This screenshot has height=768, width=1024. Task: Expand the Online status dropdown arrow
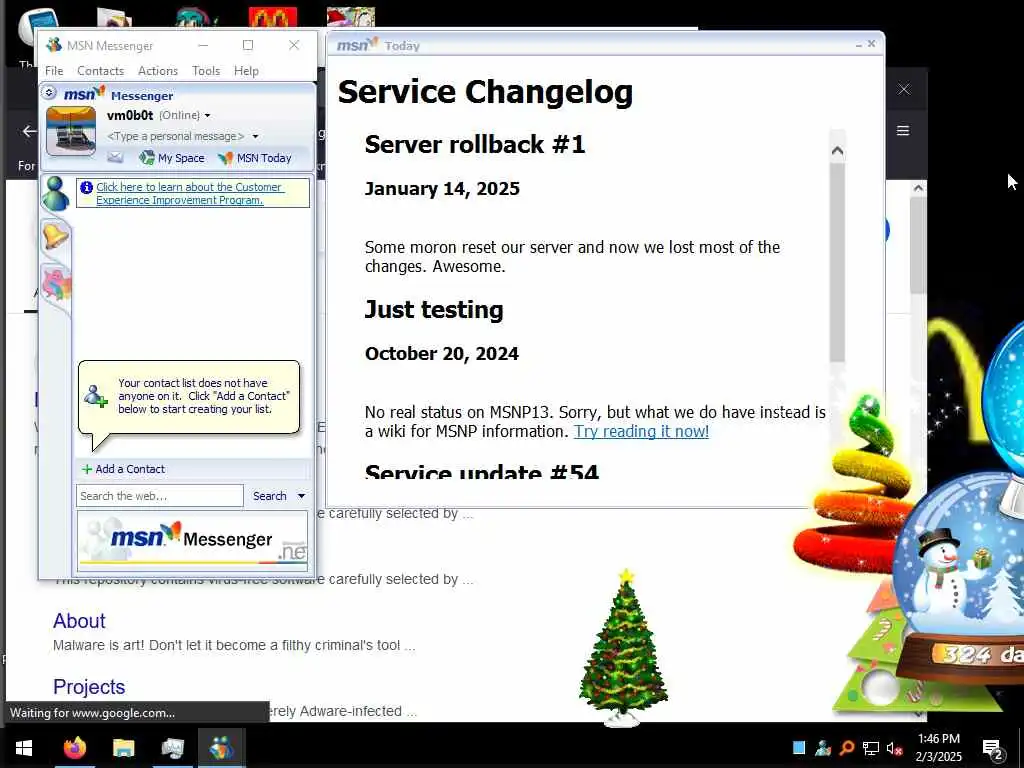coord(208,116)
